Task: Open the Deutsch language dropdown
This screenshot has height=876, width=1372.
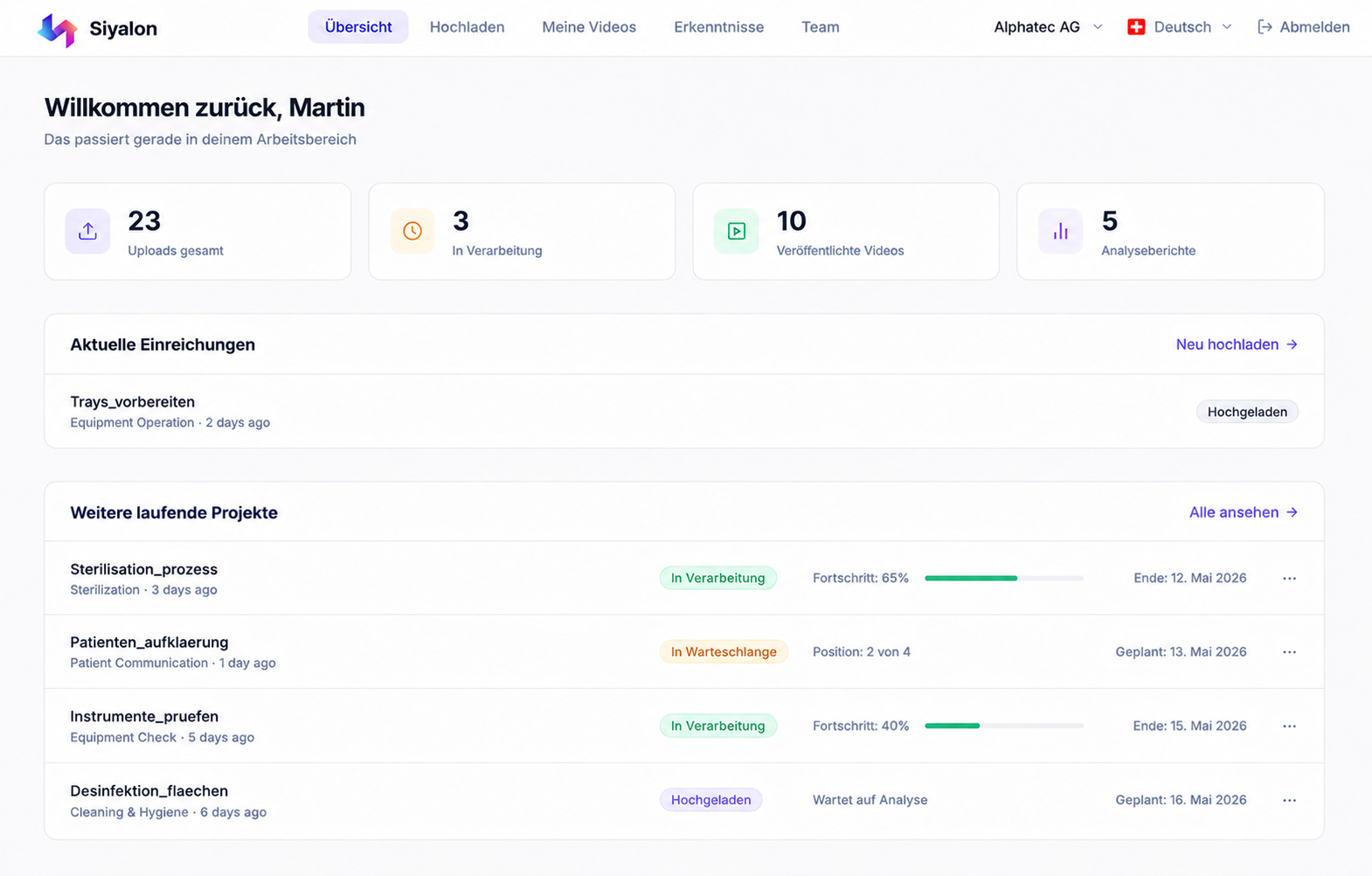Action: [1180, 27]
